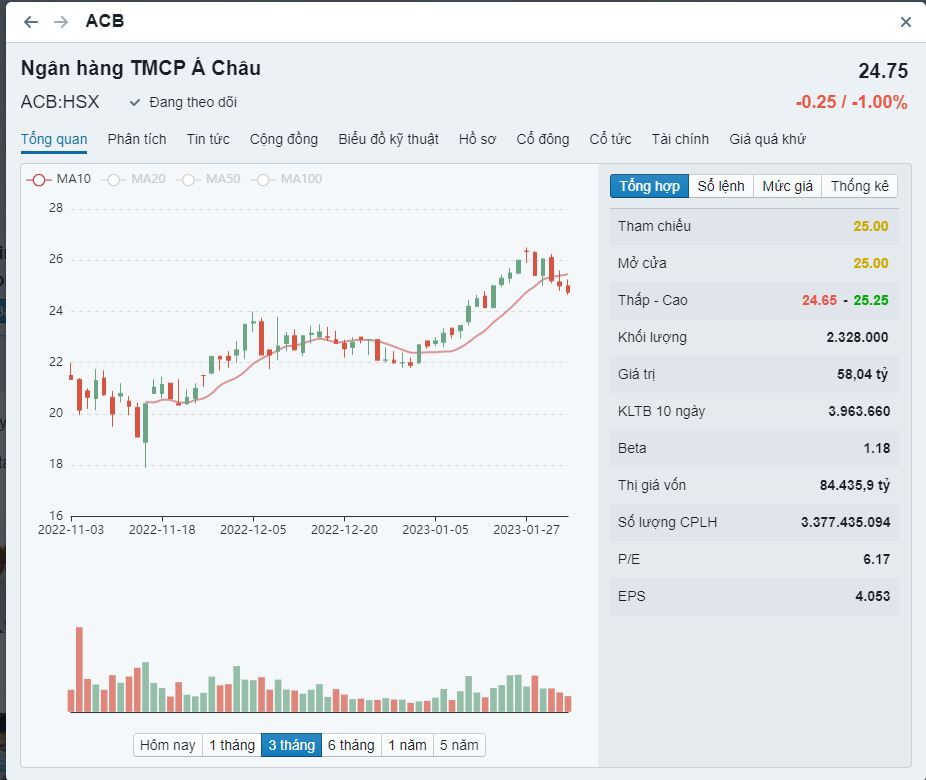Set chart range to '6 tháng'
Screen dimensions: 926x780
[x=351, y=745]
